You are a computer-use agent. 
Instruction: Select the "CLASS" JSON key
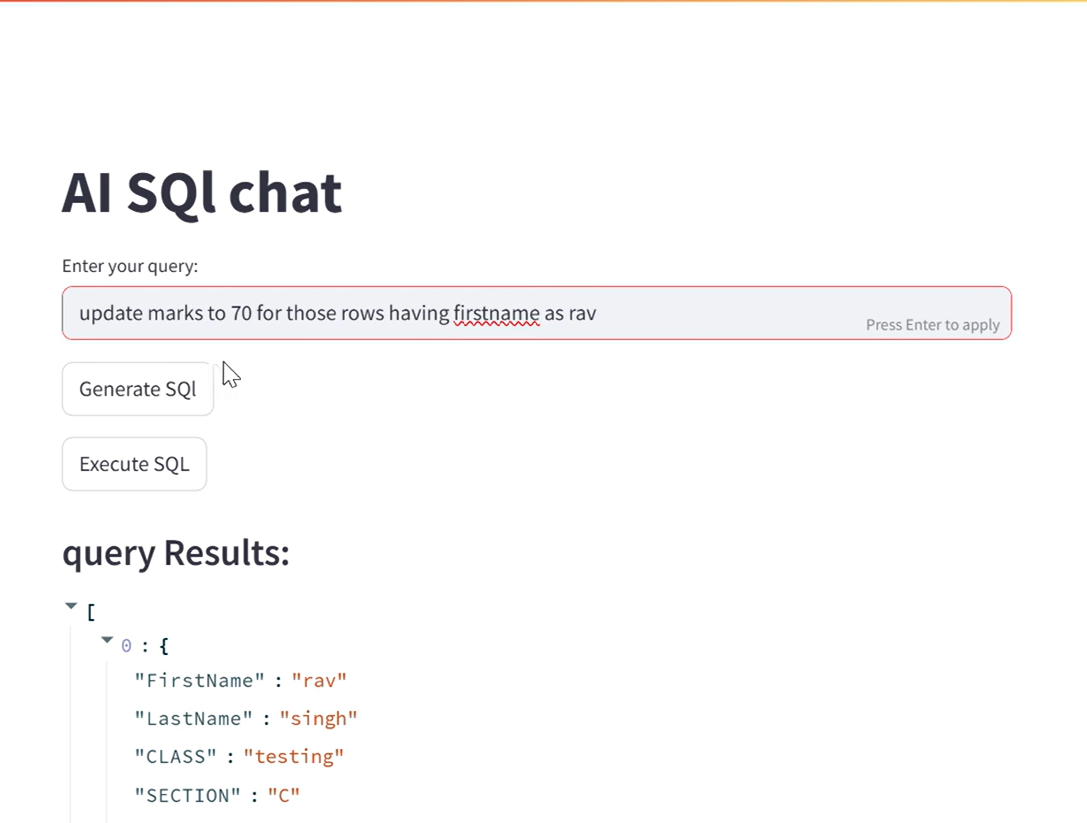coord(176,757)
